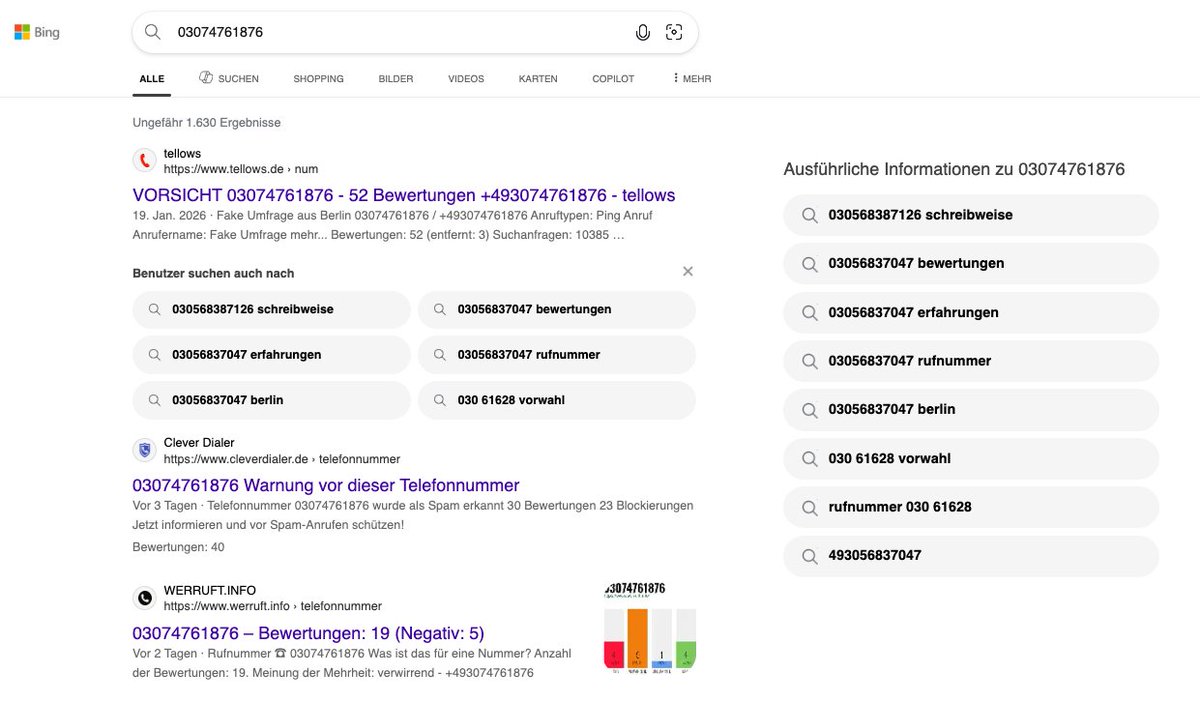Sidebar suggestion '493056837047'

pos(971,555)
